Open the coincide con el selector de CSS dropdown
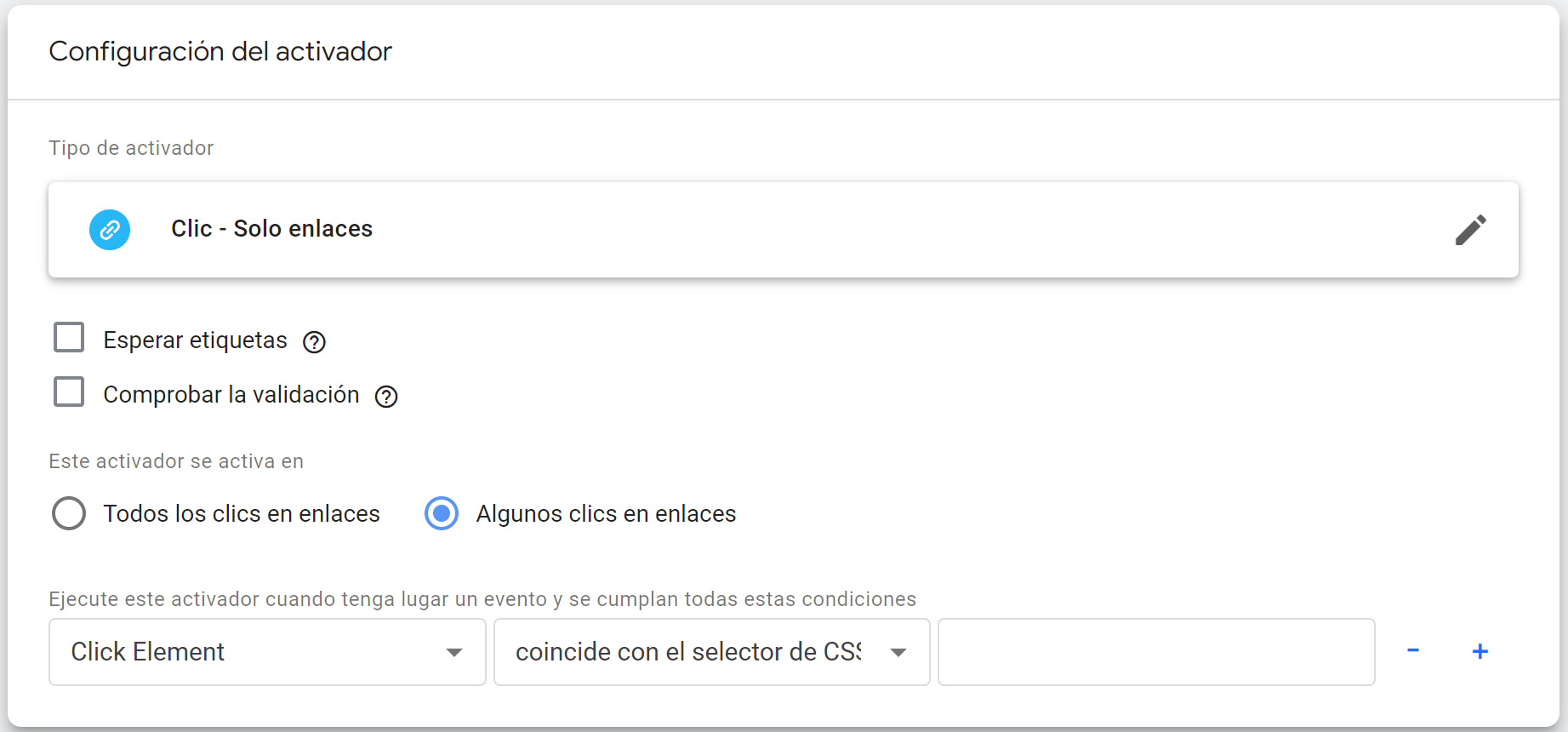 pos(711,652)
